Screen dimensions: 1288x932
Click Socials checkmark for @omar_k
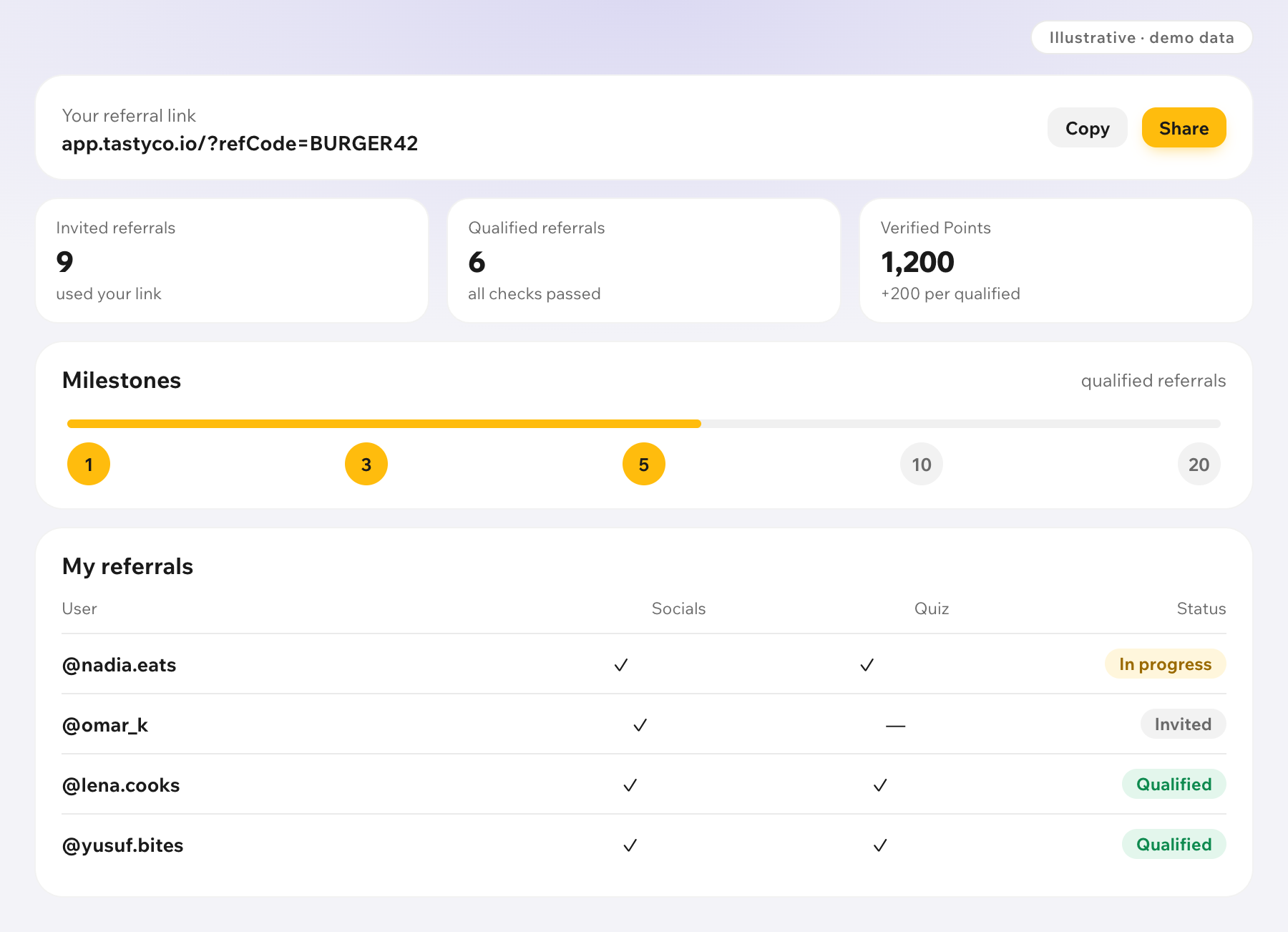point(640,725)
